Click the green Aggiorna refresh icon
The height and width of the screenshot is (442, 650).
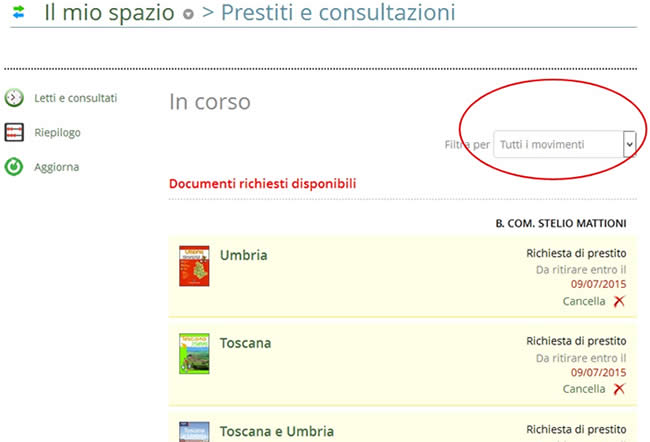tap(14, 167)
